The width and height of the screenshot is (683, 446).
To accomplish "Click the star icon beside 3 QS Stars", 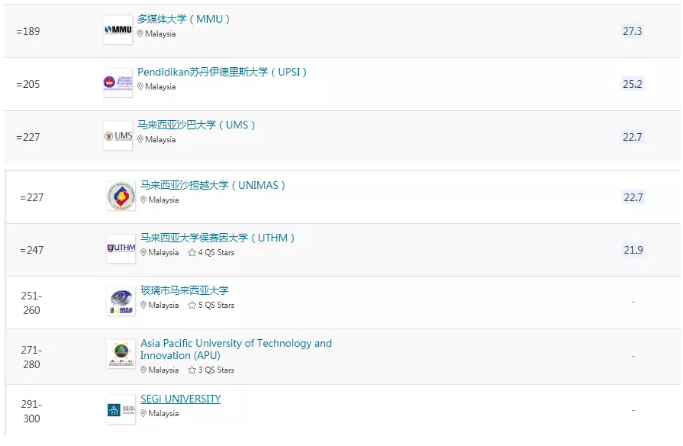I will coord(192,370).
